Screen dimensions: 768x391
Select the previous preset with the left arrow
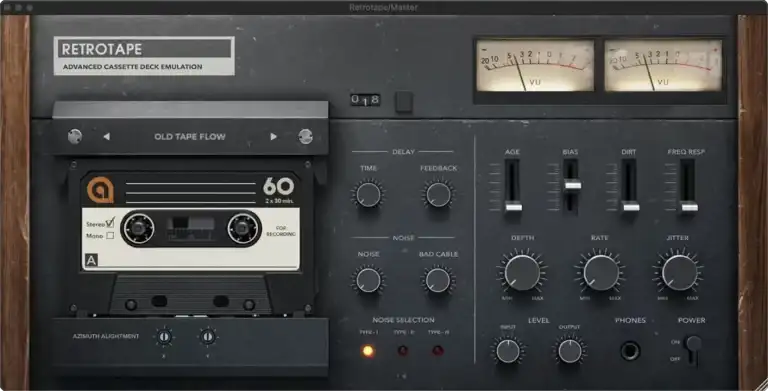click(x=106, y=137)
